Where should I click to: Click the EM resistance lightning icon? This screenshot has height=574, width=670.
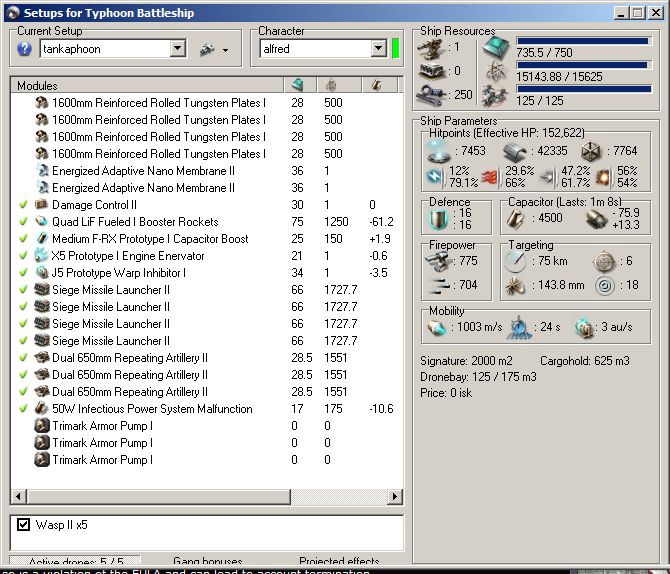pos(436,177)
